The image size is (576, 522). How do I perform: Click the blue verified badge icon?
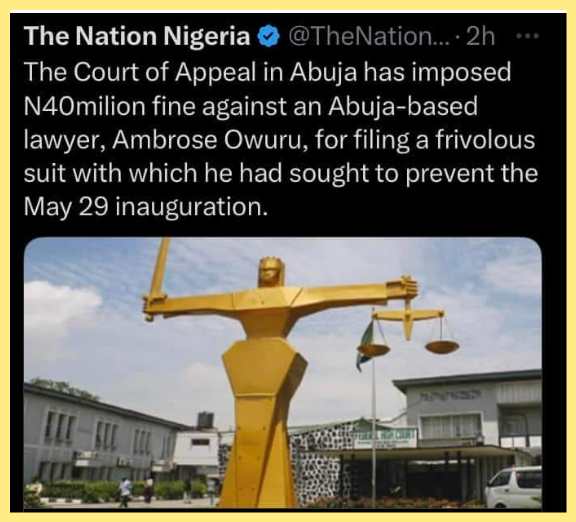point(269,36)
